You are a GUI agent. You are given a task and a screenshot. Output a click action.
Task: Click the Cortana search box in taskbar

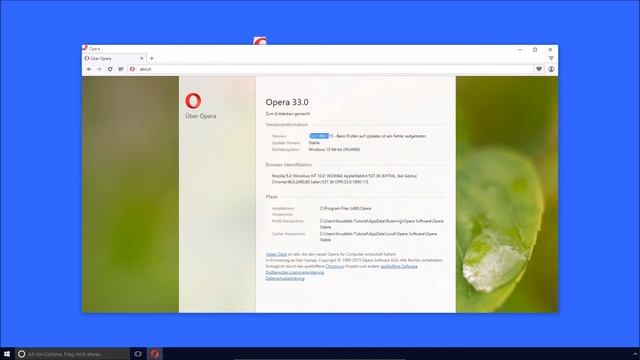point(73,354)
